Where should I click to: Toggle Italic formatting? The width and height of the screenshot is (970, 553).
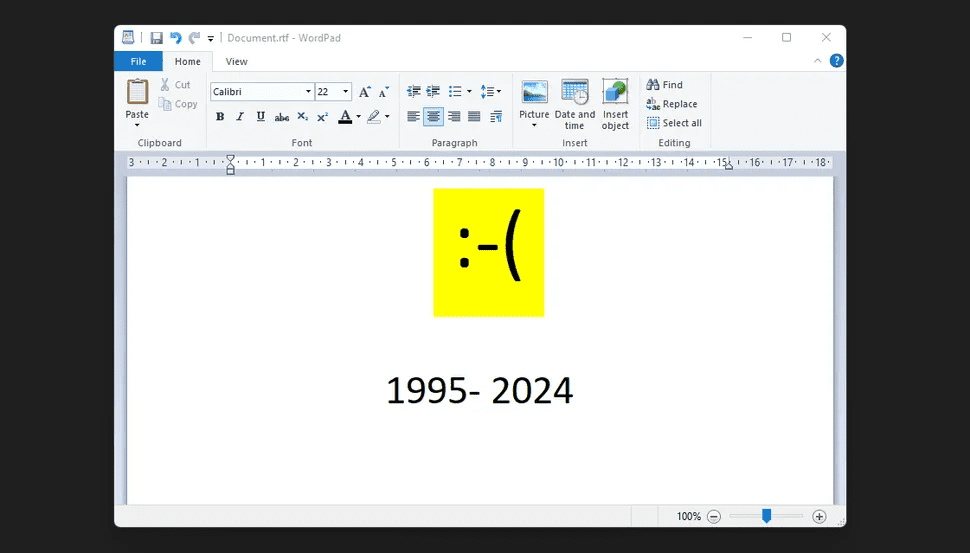(x=240, y=117)
